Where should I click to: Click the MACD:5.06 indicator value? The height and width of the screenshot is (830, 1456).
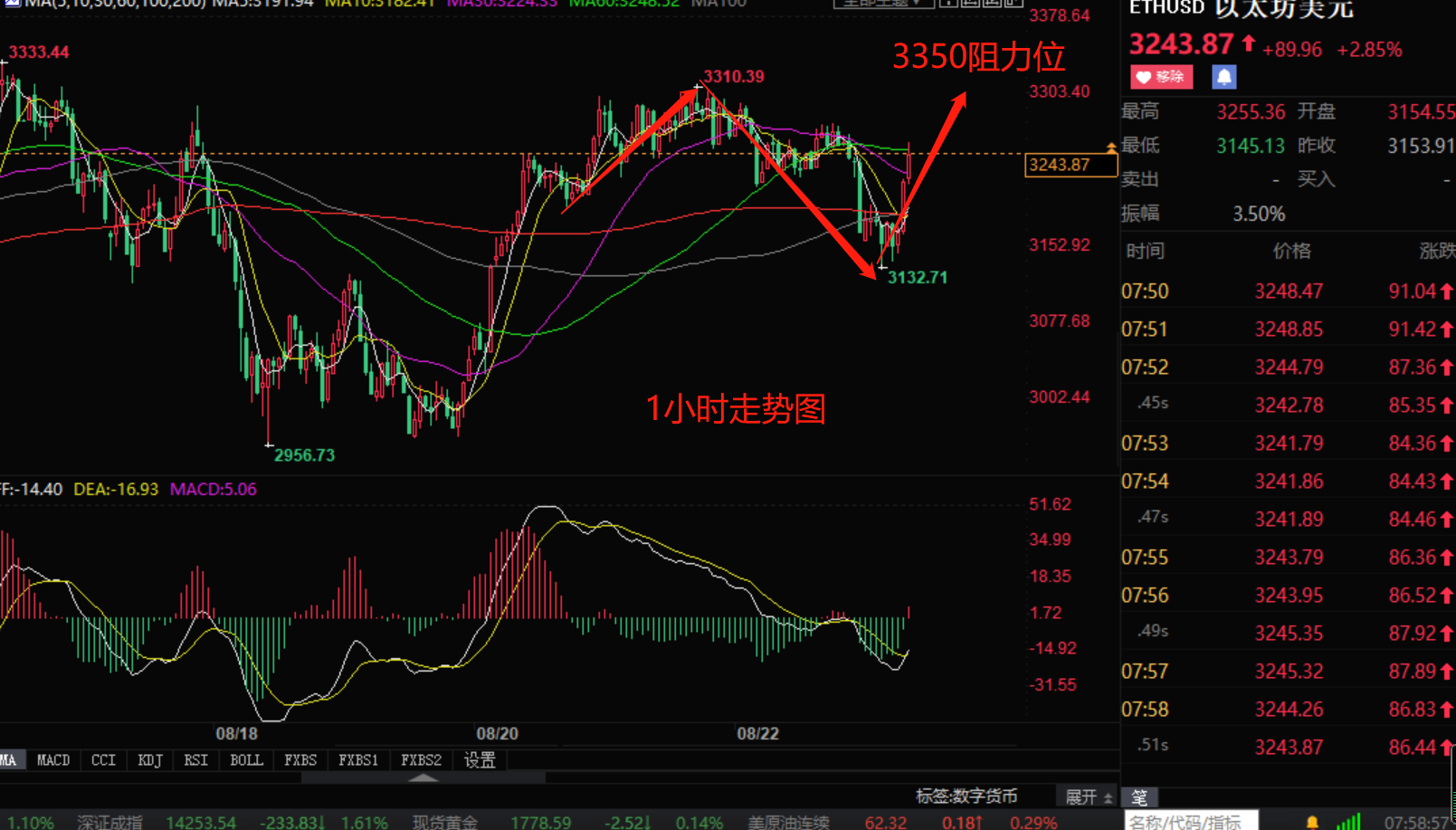(214, 489)
